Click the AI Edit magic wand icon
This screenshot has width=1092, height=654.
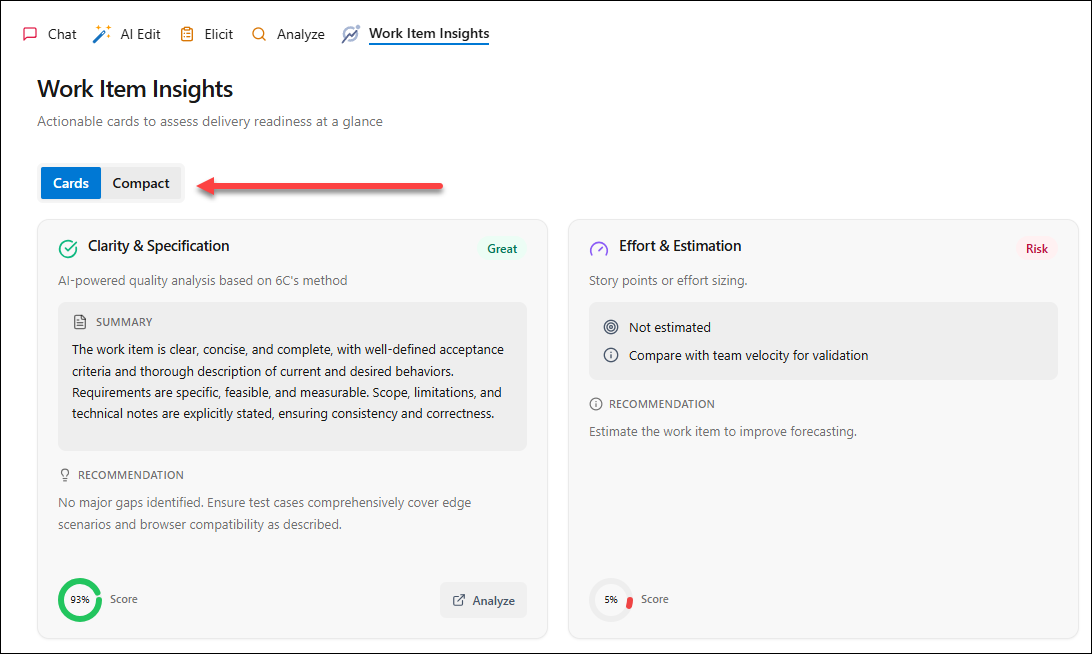(x=102, y=34)
